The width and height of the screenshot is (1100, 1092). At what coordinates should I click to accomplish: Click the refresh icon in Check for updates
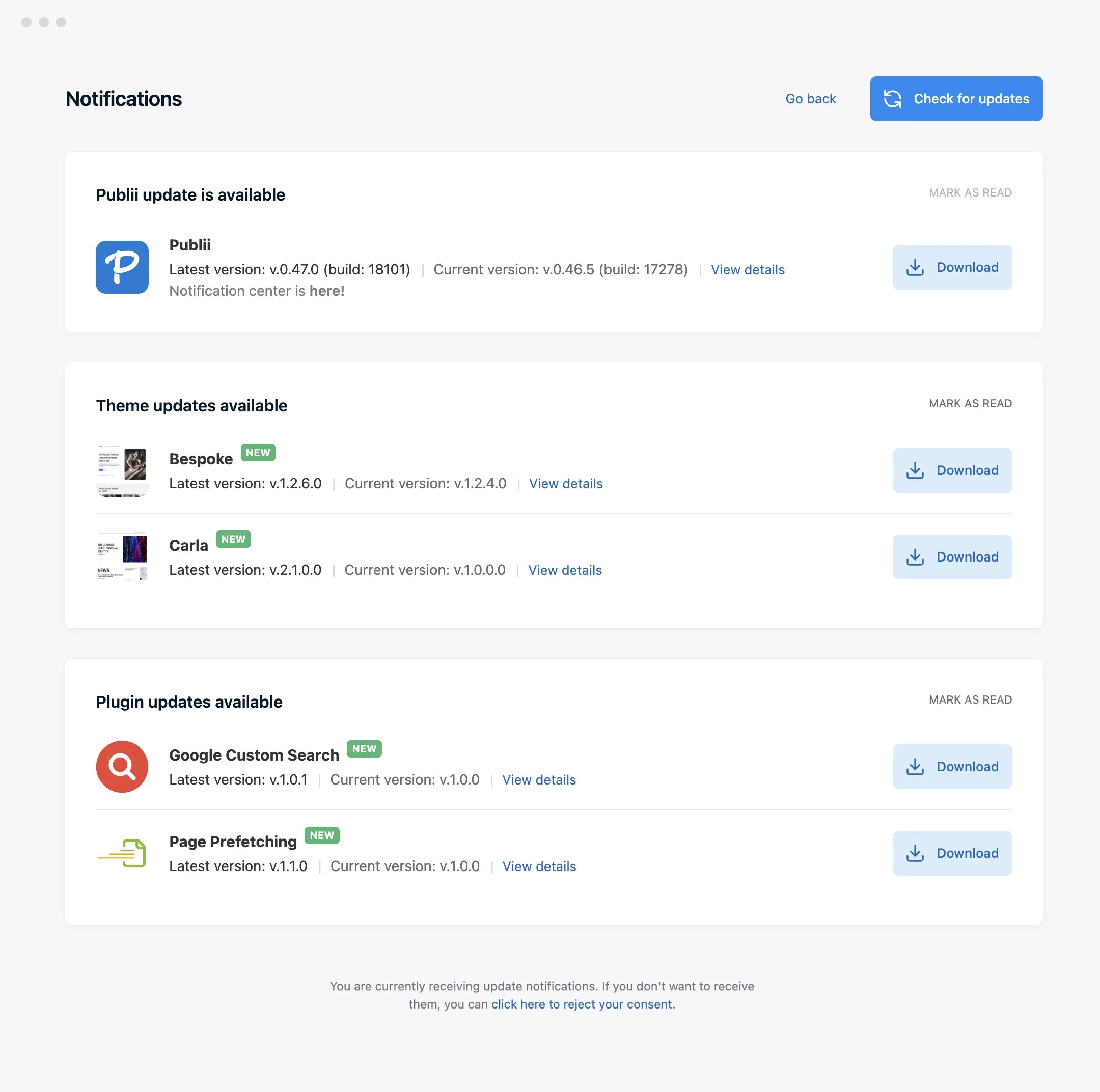[x=892, y=98]
